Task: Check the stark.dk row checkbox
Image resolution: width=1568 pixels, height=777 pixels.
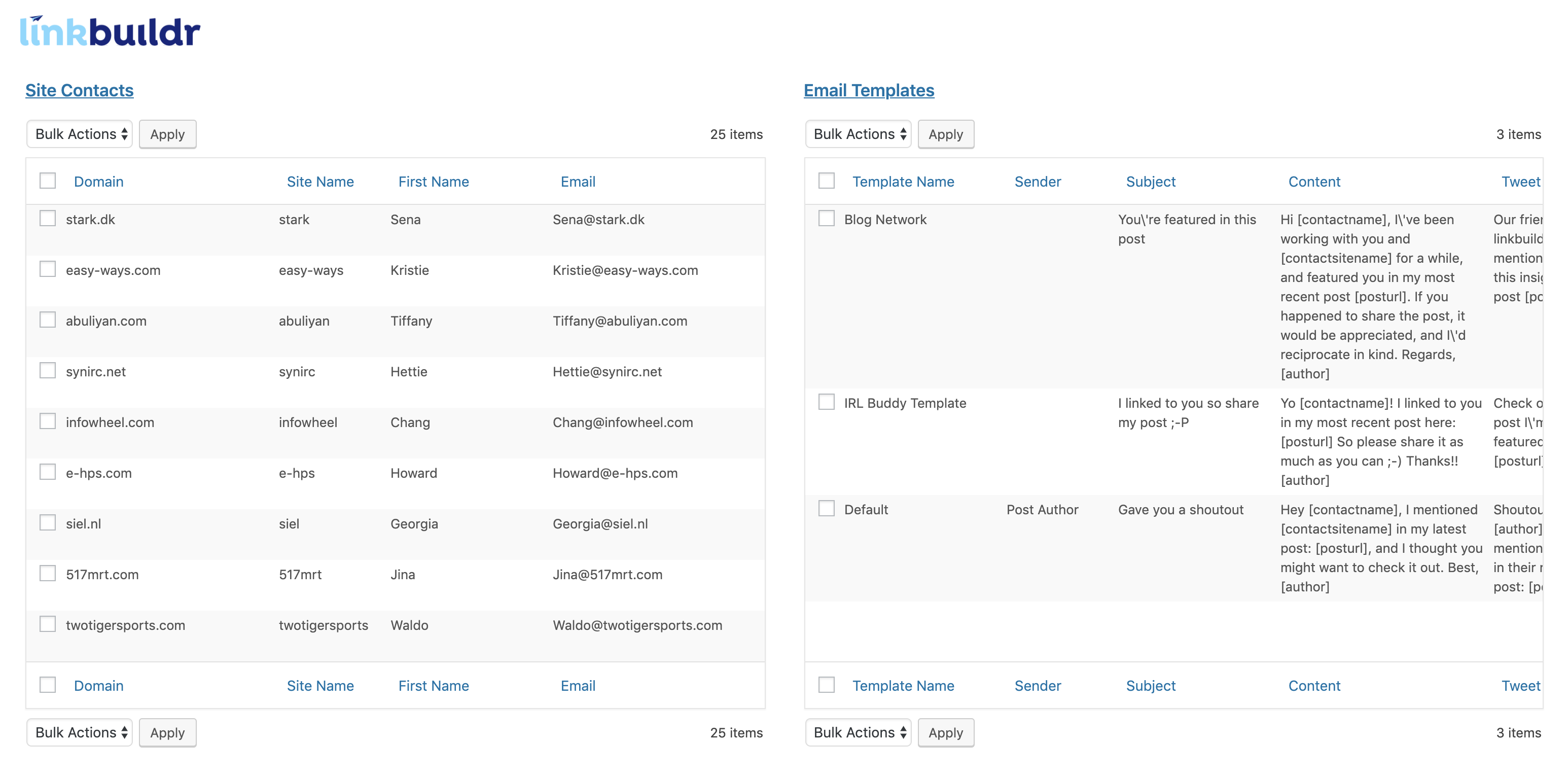Action: pyautogui.click(x=48, y=219)
